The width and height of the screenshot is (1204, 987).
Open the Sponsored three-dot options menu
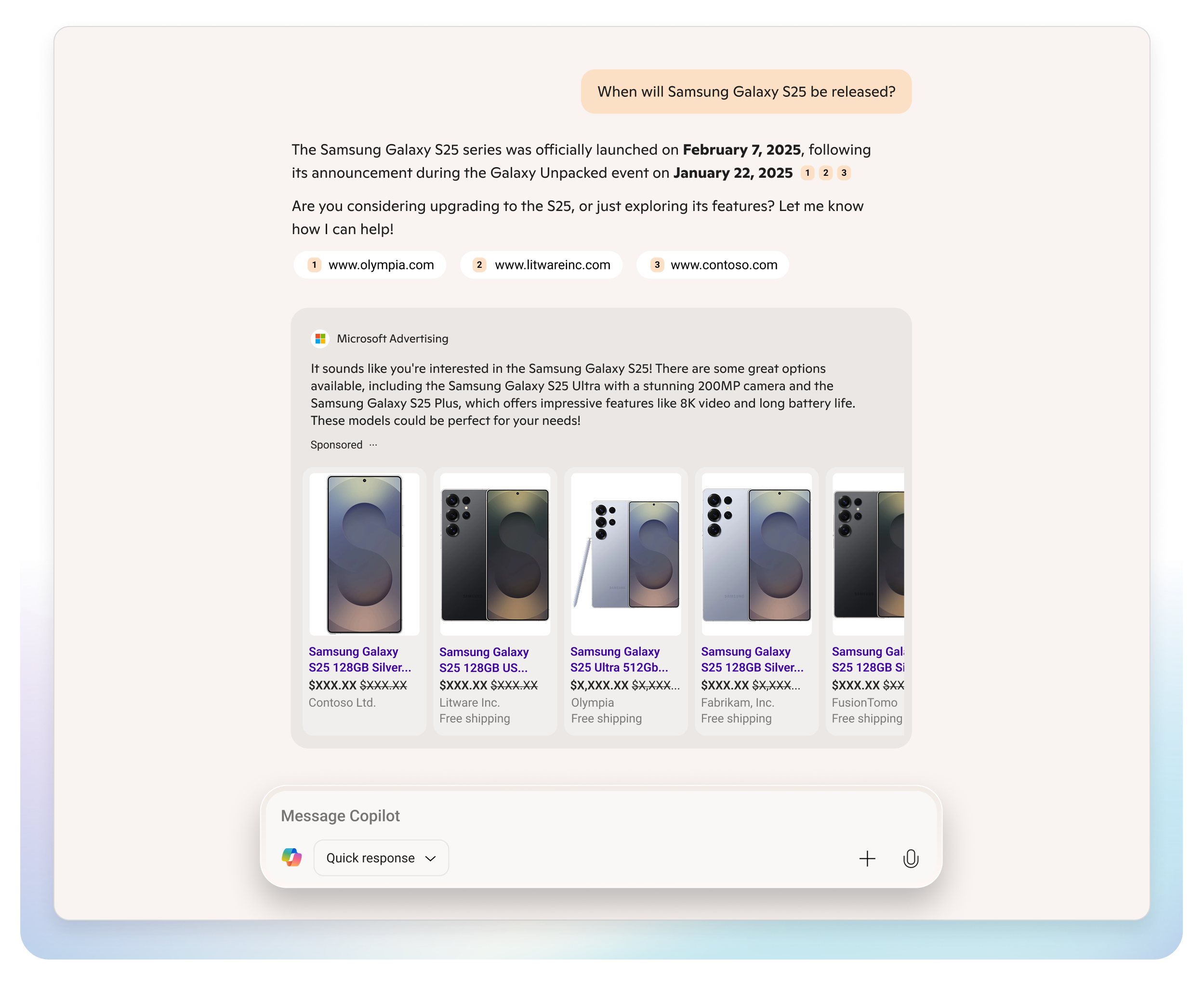tap(373, 445)
